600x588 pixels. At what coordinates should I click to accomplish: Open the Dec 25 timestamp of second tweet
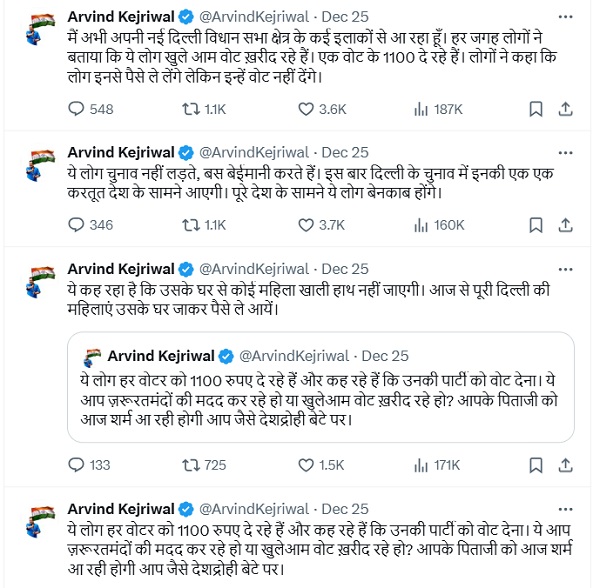click(347, 152)
